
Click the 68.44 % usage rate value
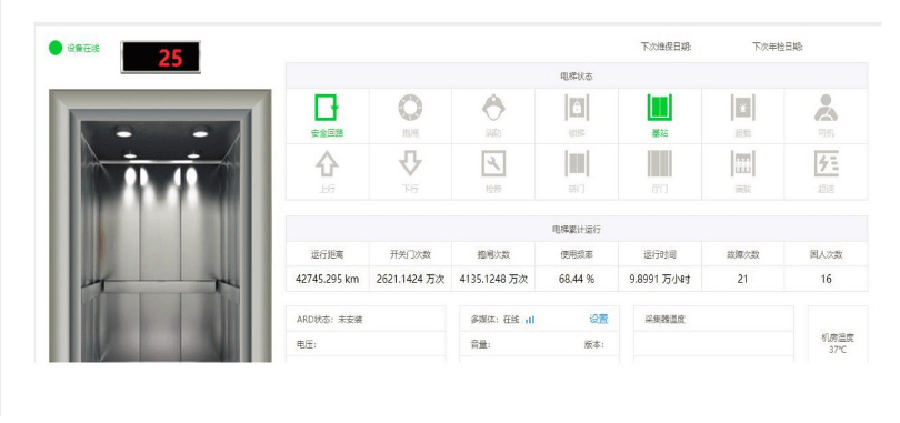[577, 279]
